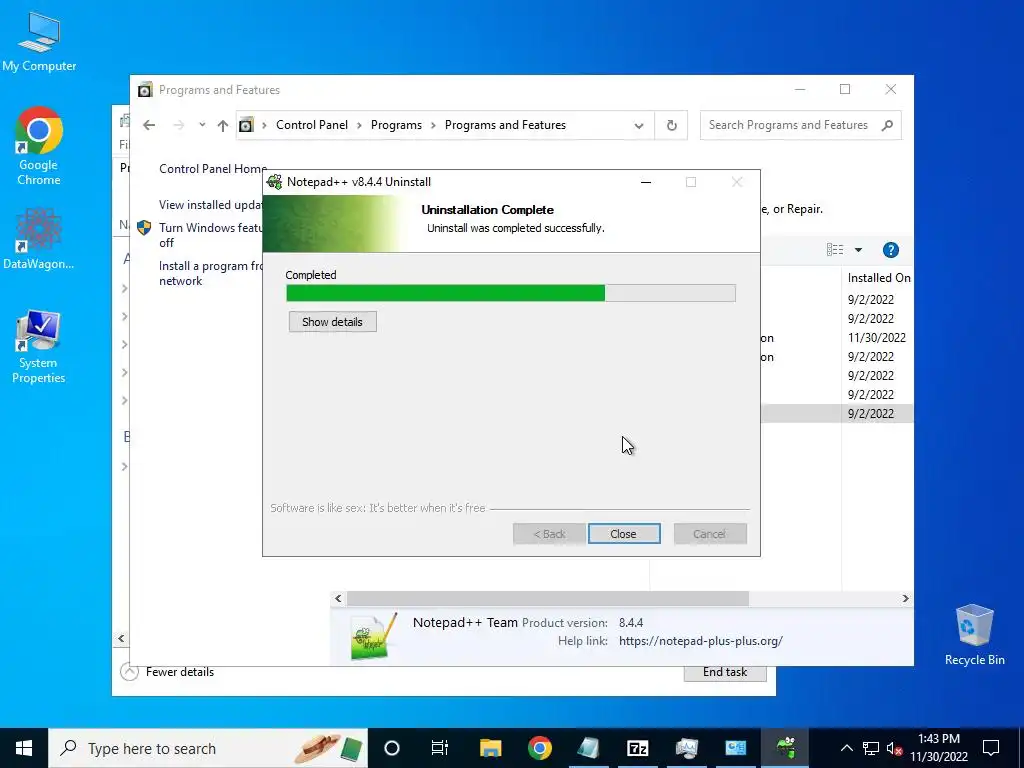Click the uninstall progress bar
The width and height of the screenshot is (1024, 768).
511,293
